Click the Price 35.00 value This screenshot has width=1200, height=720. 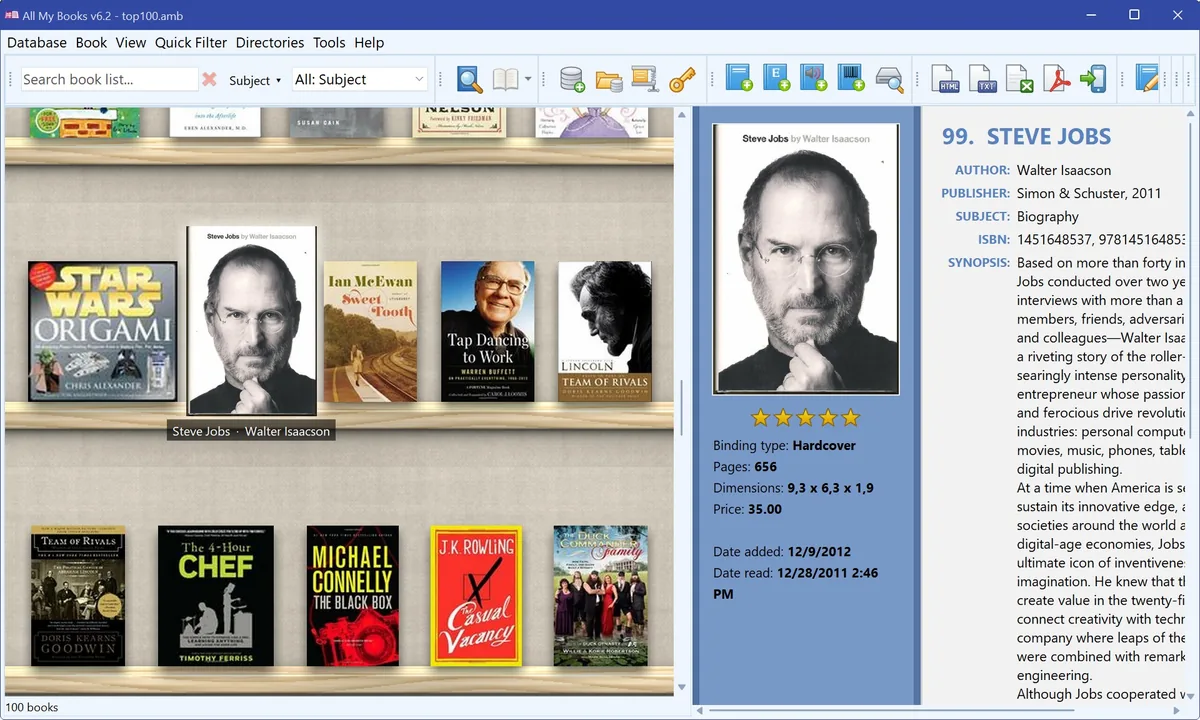click(x=765, y=509)
